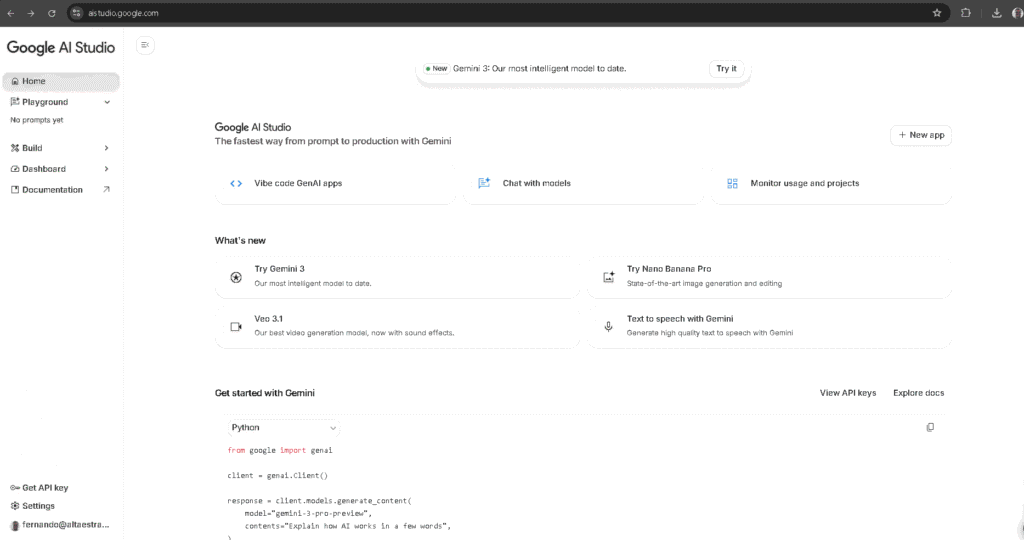
Task: Click the Monitor usage grid icon
Action: pyautogui.click(x=732, y=183)
